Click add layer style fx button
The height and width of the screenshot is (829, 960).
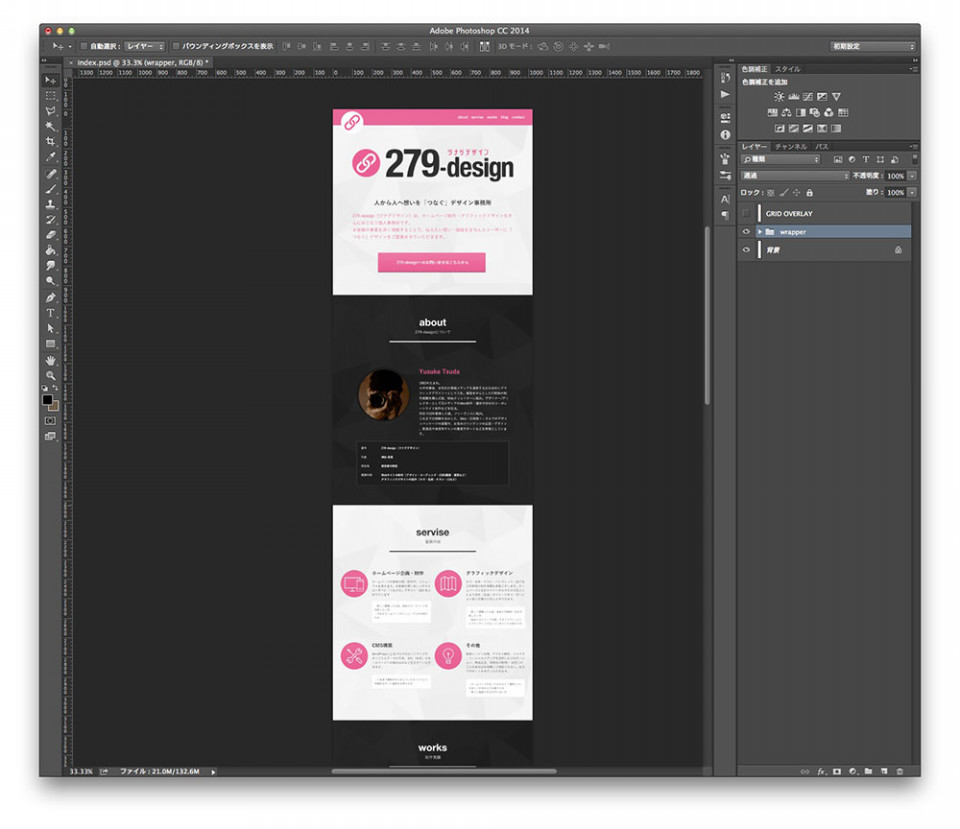[x=822, y=772]
